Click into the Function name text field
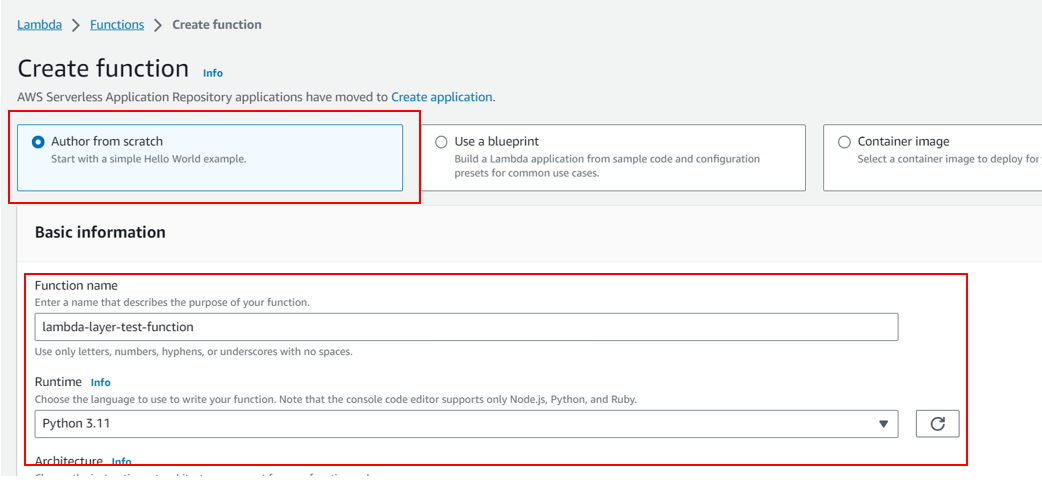1042x491 pixels. 466,327
